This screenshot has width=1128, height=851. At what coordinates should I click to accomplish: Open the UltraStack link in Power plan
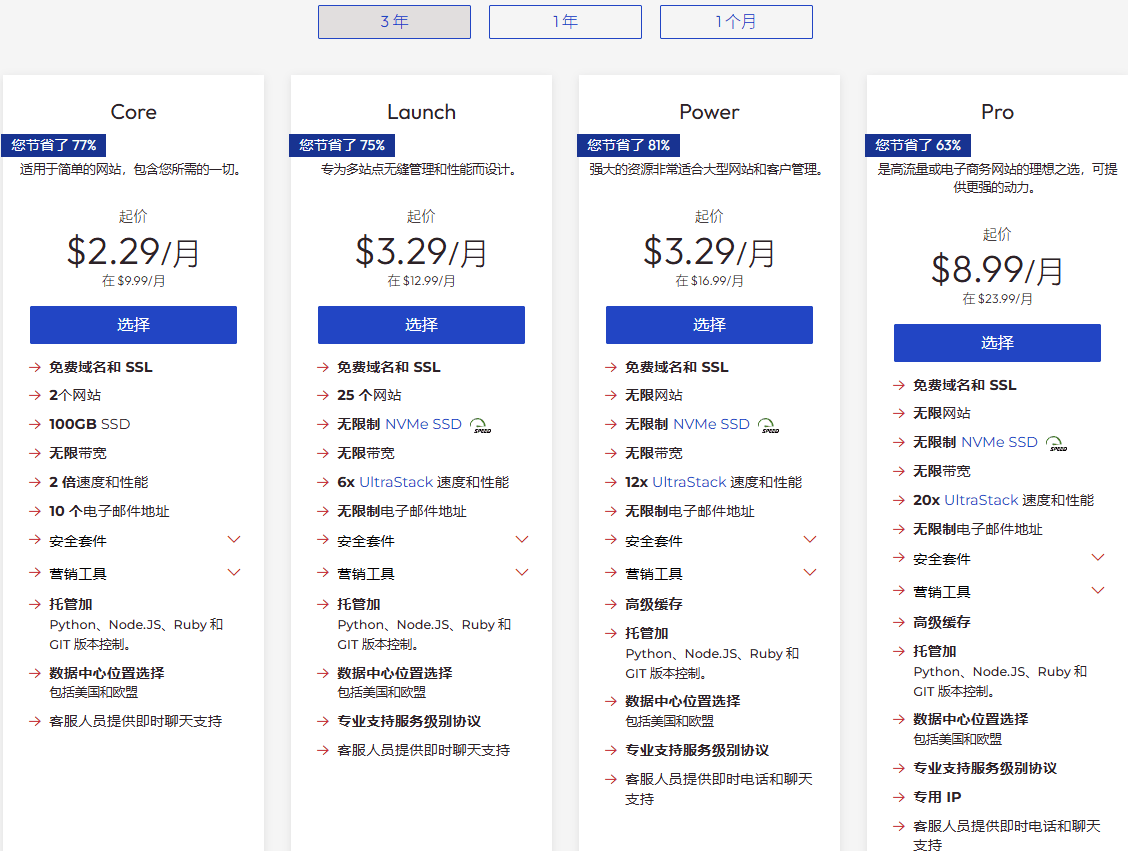[689, 482]
